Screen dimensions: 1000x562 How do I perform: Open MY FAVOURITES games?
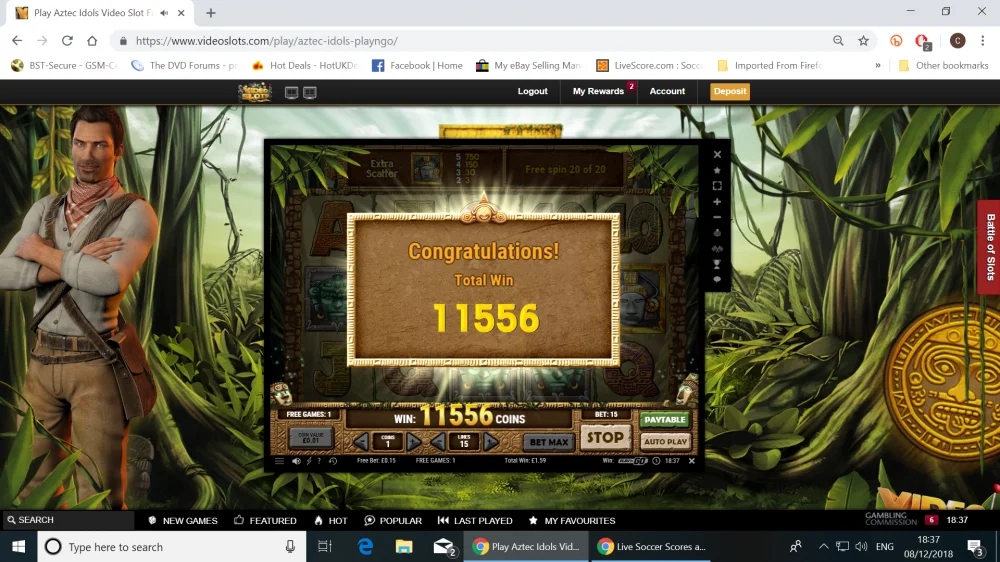(x=572, y=521)
